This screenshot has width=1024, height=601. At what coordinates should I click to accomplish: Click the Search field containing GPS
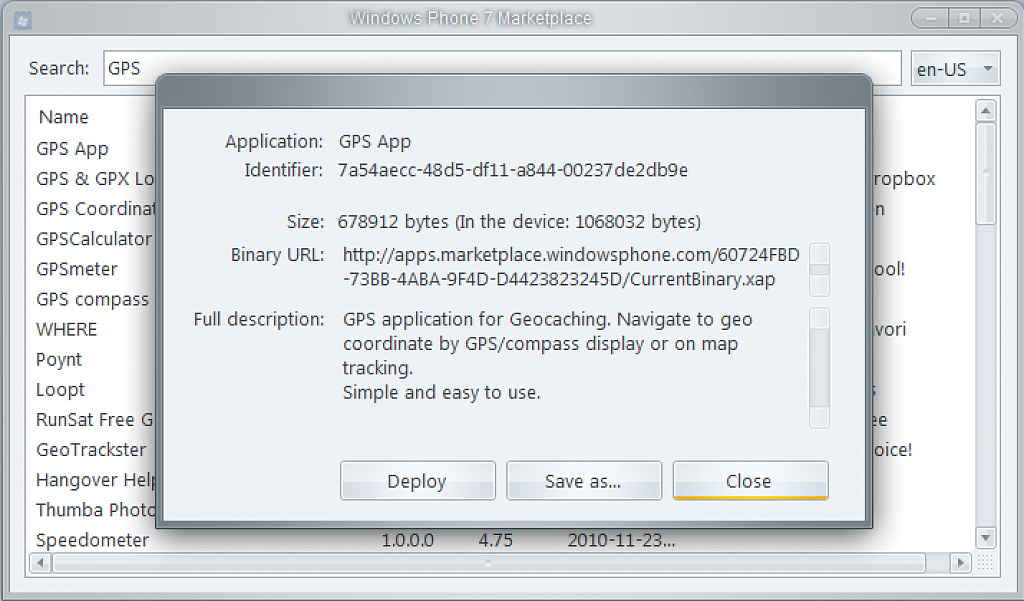[502, 68]
